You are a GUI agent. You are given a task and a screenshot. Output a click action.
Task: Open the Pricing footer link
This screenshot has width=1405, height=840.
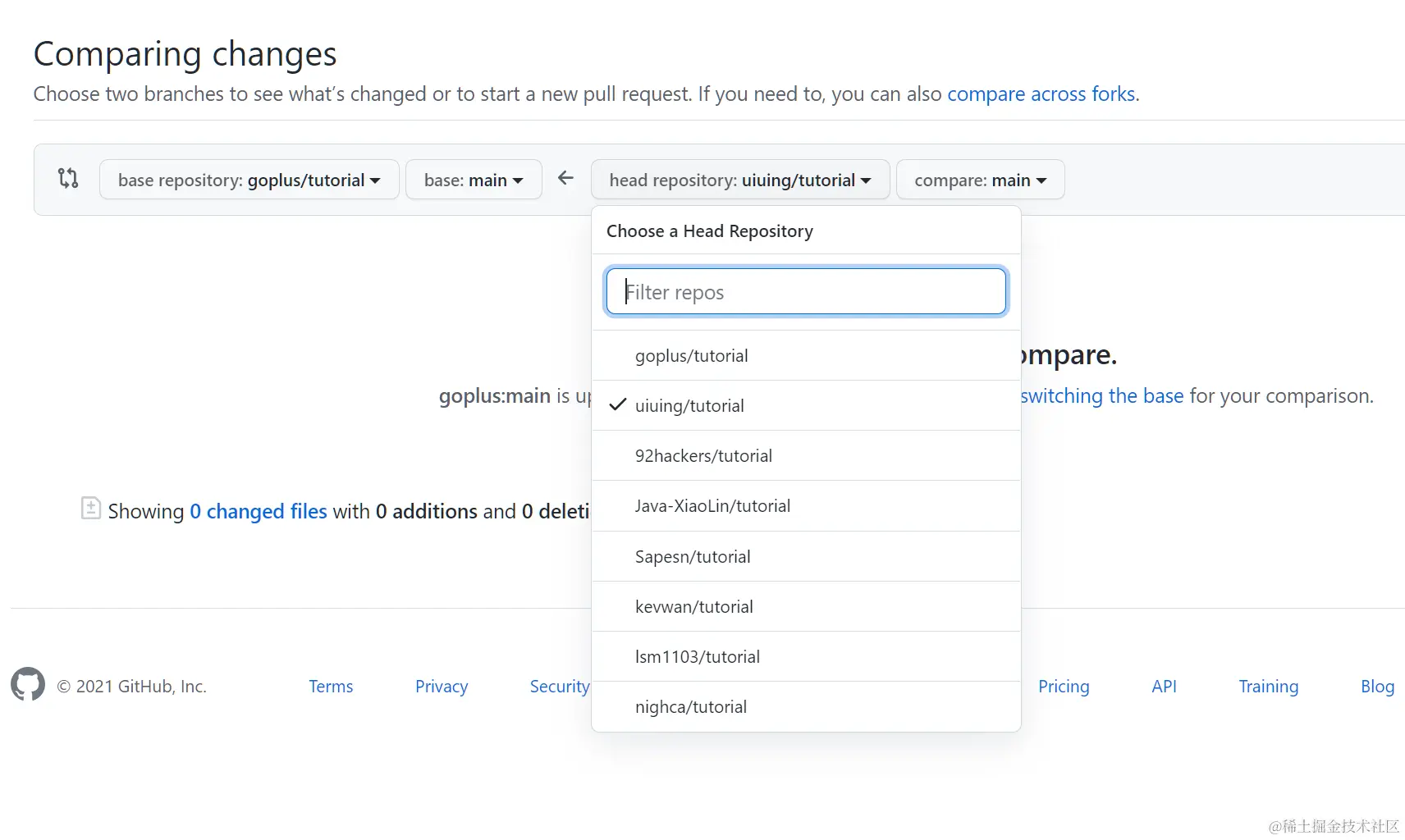click(1064, 687)
